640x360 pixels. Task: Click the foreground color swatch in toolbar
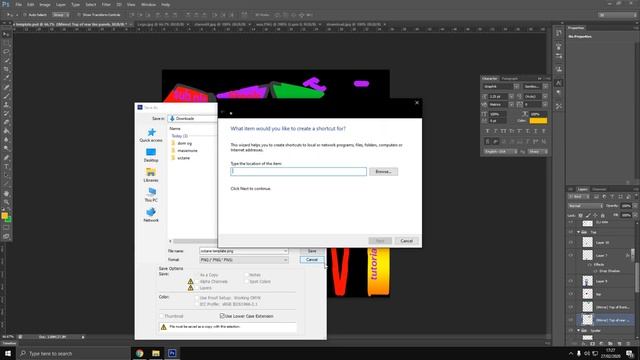4,216
